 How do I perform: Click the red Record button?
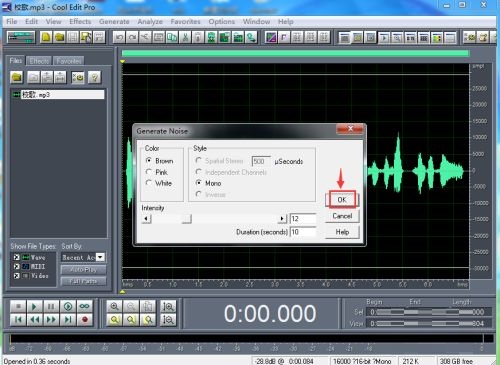[85, 320]
